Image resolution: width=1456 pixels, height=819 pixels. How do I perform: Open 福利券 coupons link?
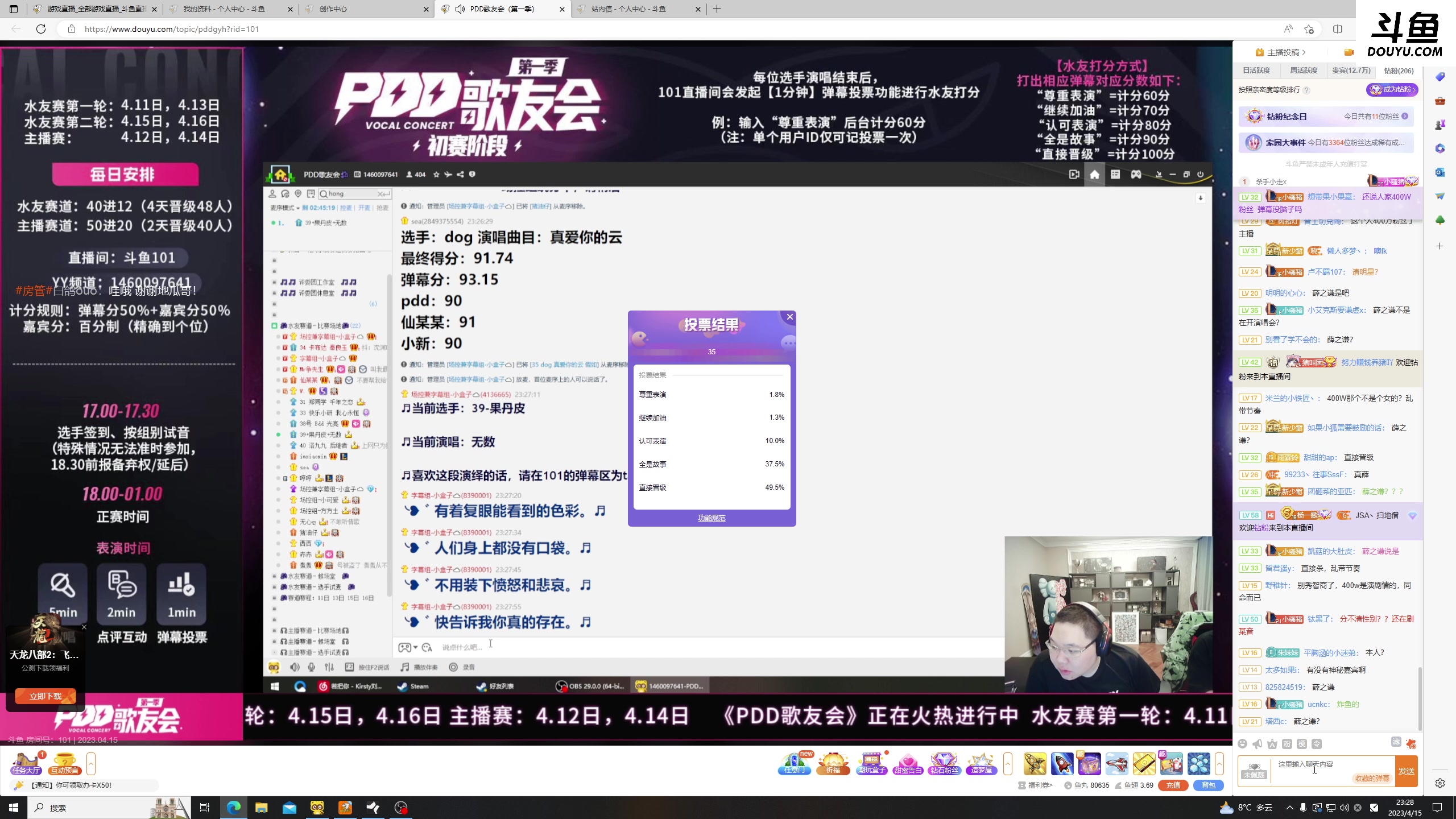tap(1036, 785)
